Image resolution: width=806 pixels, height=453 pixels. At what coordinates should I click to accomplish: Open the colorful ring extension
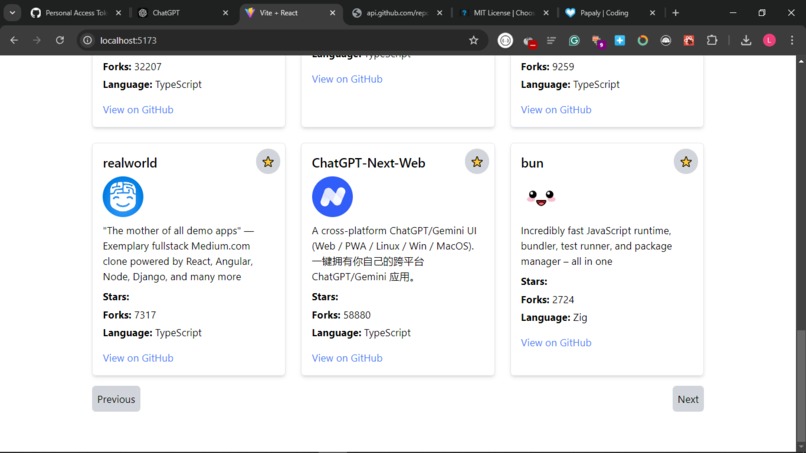pyautogui.click(x=643, y=40)
